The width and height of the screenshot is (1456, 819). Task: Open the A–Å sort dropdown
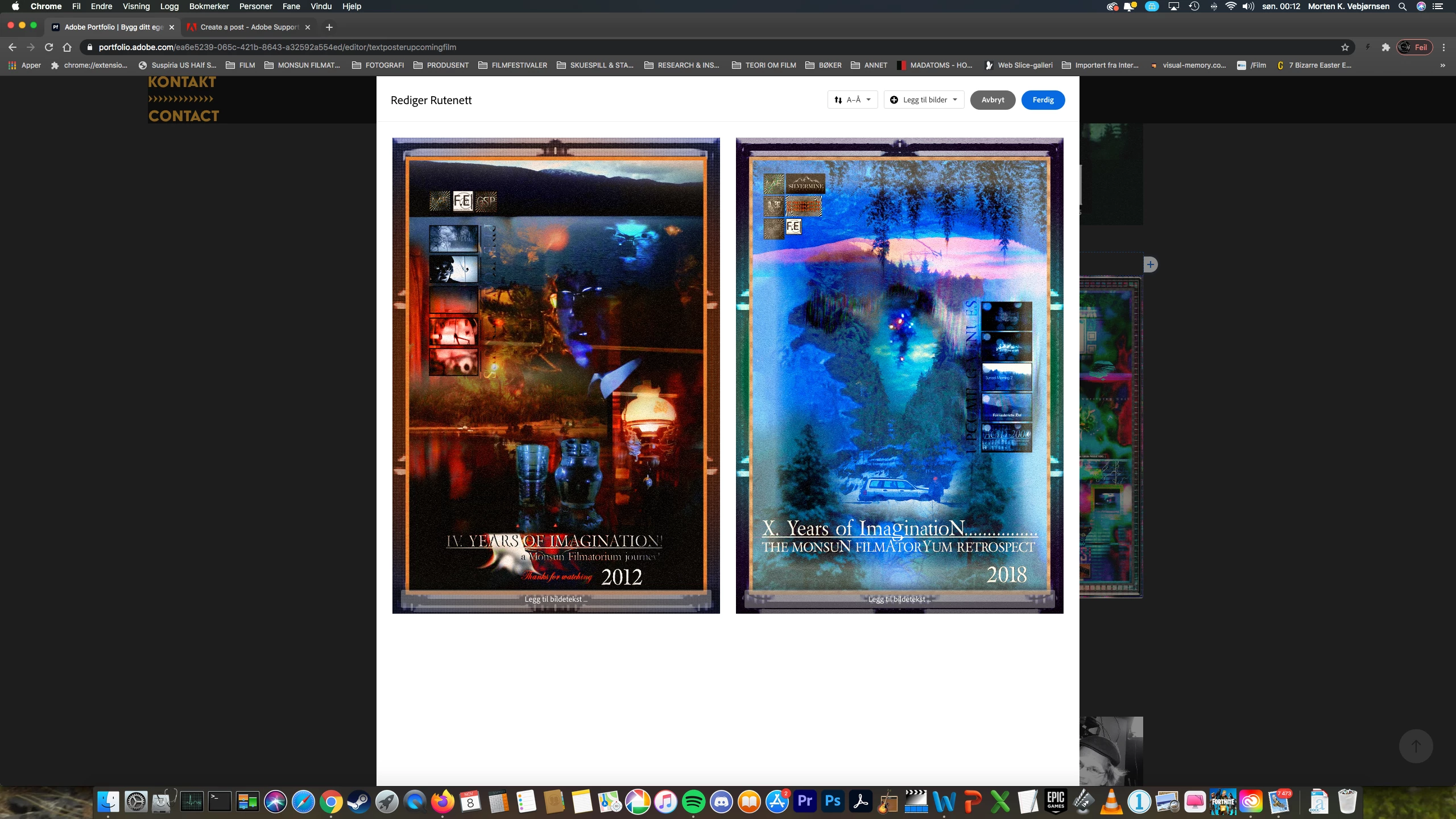[x=852, y=100]
